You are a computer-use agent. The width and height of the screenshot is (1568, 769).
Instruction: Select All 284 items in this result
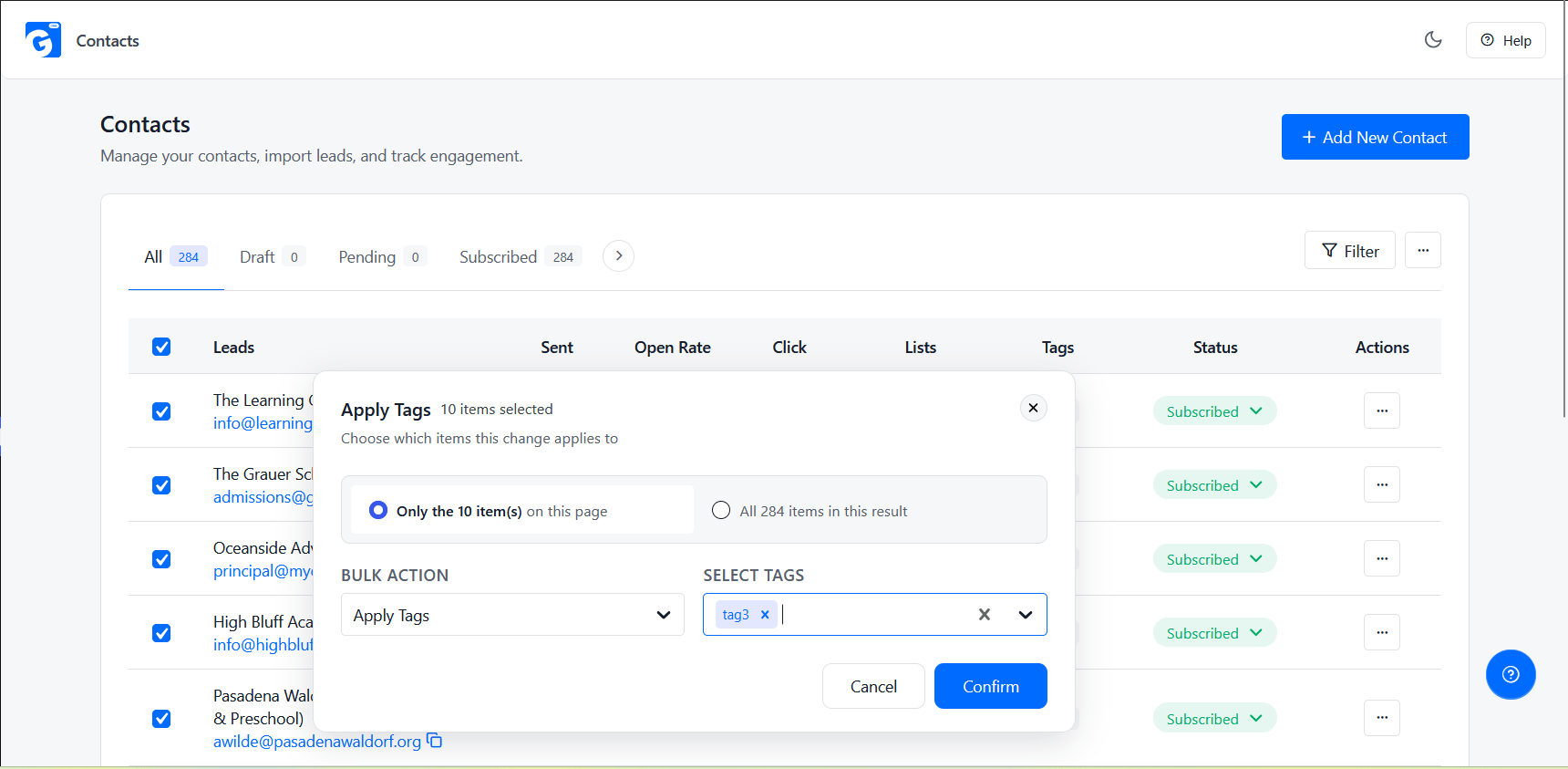[x=810, y=511]
